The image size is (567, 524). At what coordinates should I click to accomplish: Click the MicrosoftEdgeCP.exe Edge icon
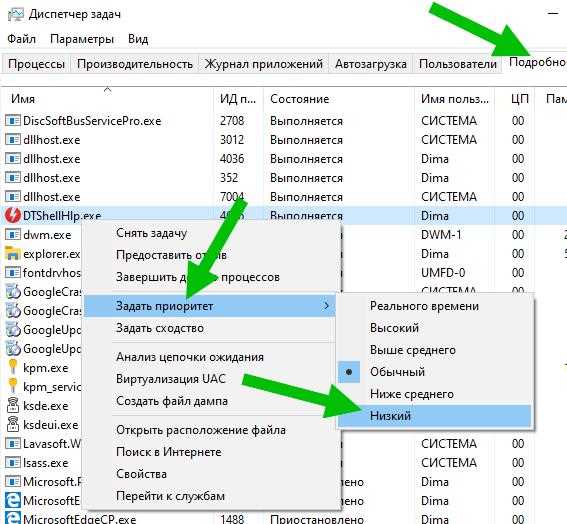(x=13, y=518)
